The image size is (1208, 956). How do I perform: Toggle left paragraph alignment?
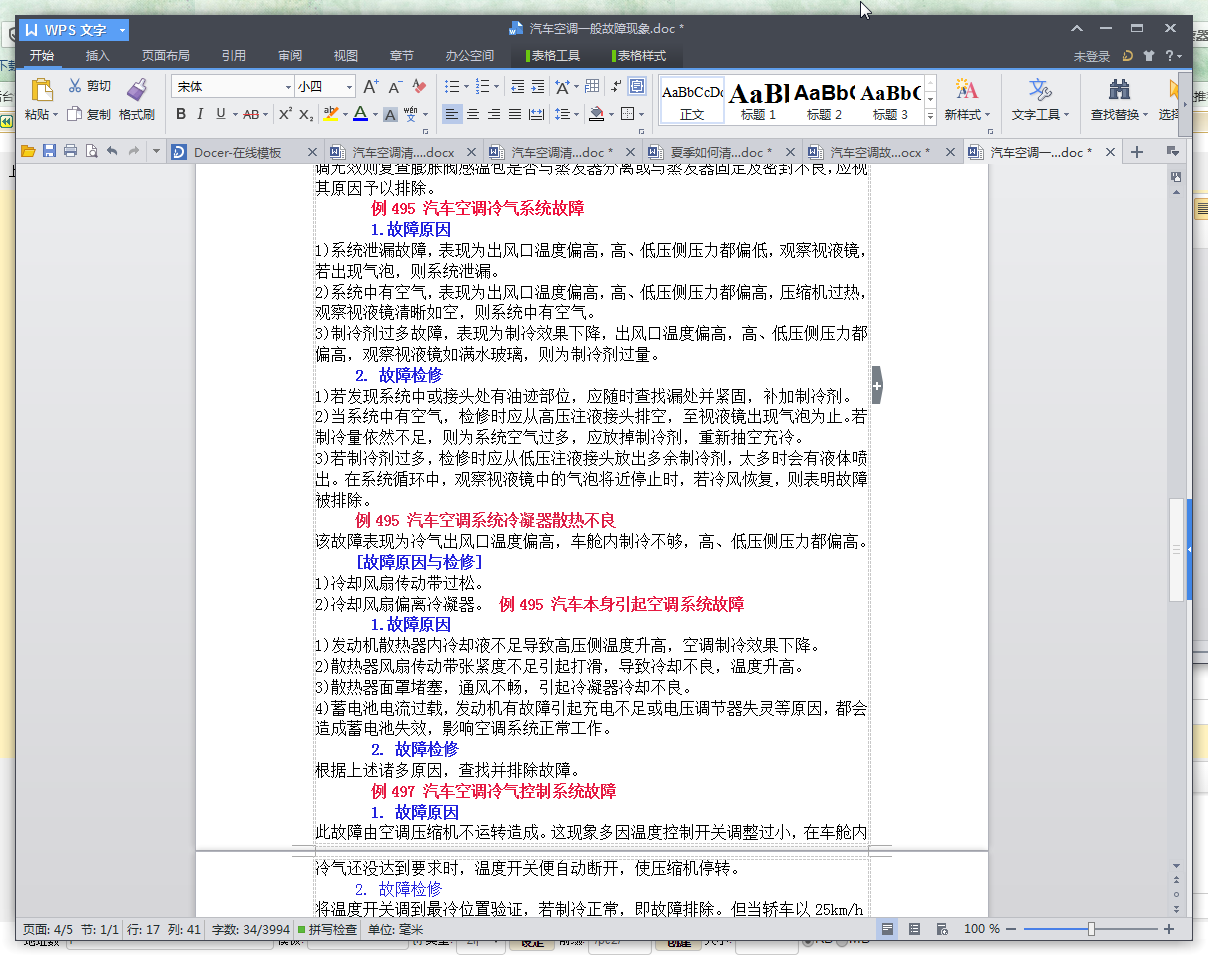452,114
